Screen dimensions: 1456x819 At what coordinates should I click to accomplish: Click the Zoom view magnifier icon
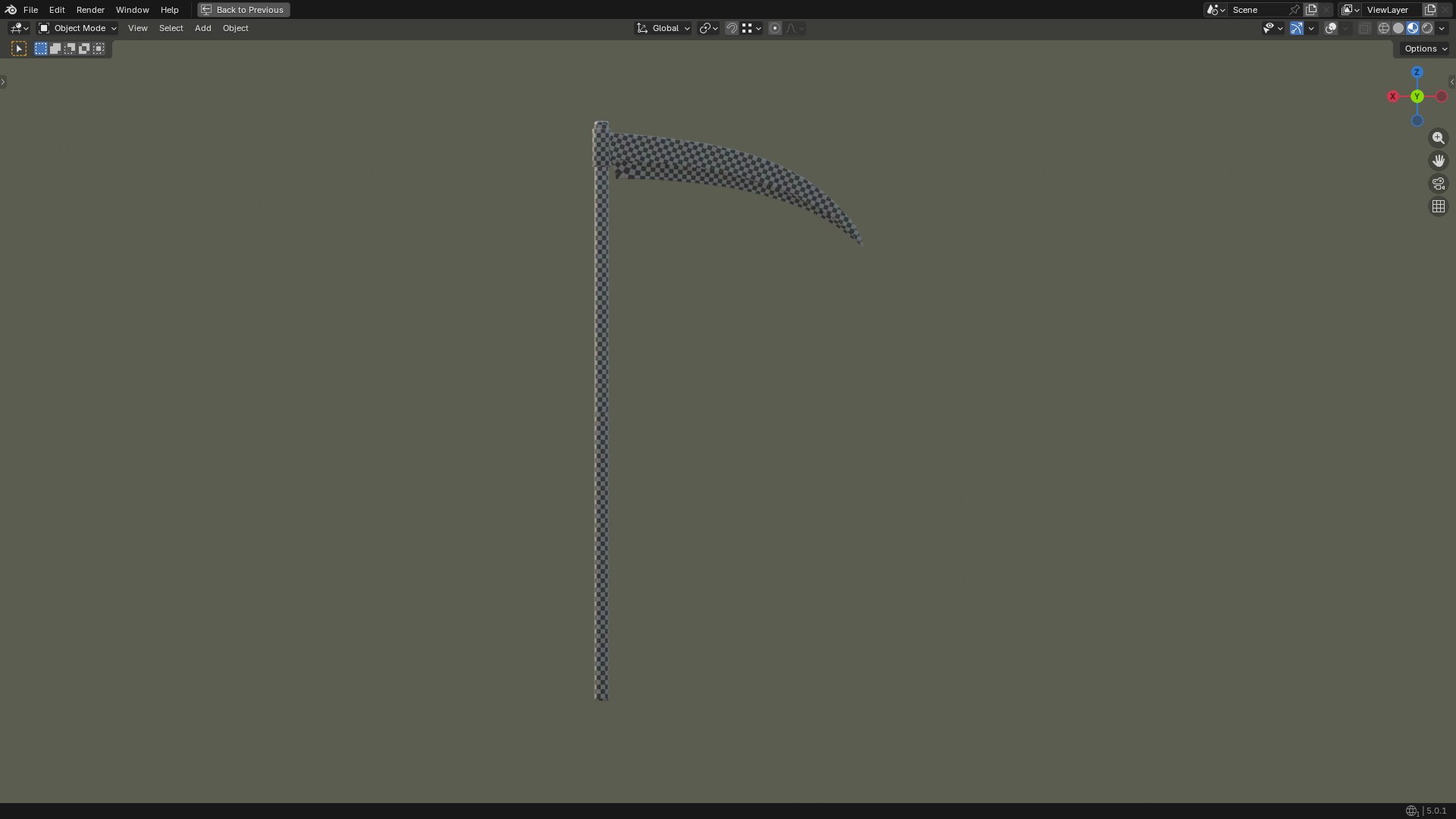pos(1439,138)
